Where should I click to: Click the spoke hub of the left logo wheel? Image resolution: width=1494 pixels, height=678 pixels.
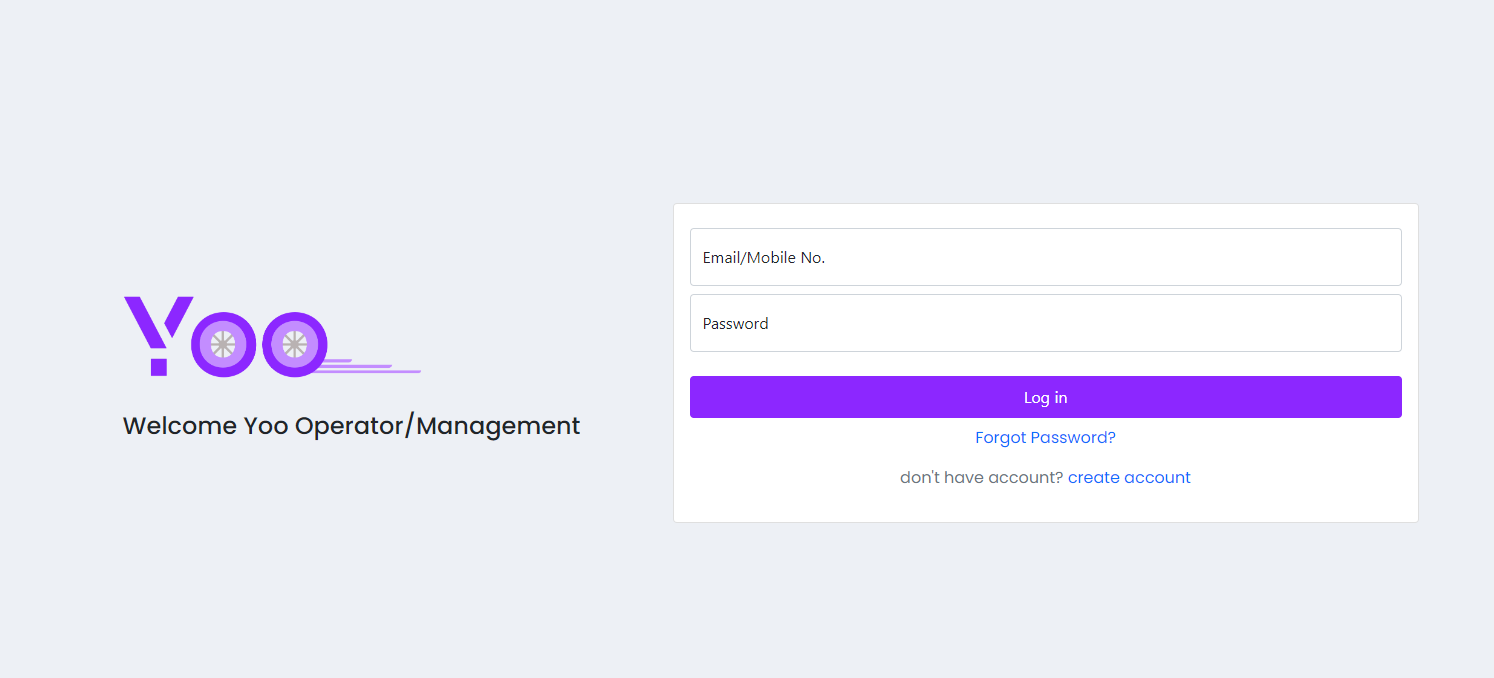[223, 345]
